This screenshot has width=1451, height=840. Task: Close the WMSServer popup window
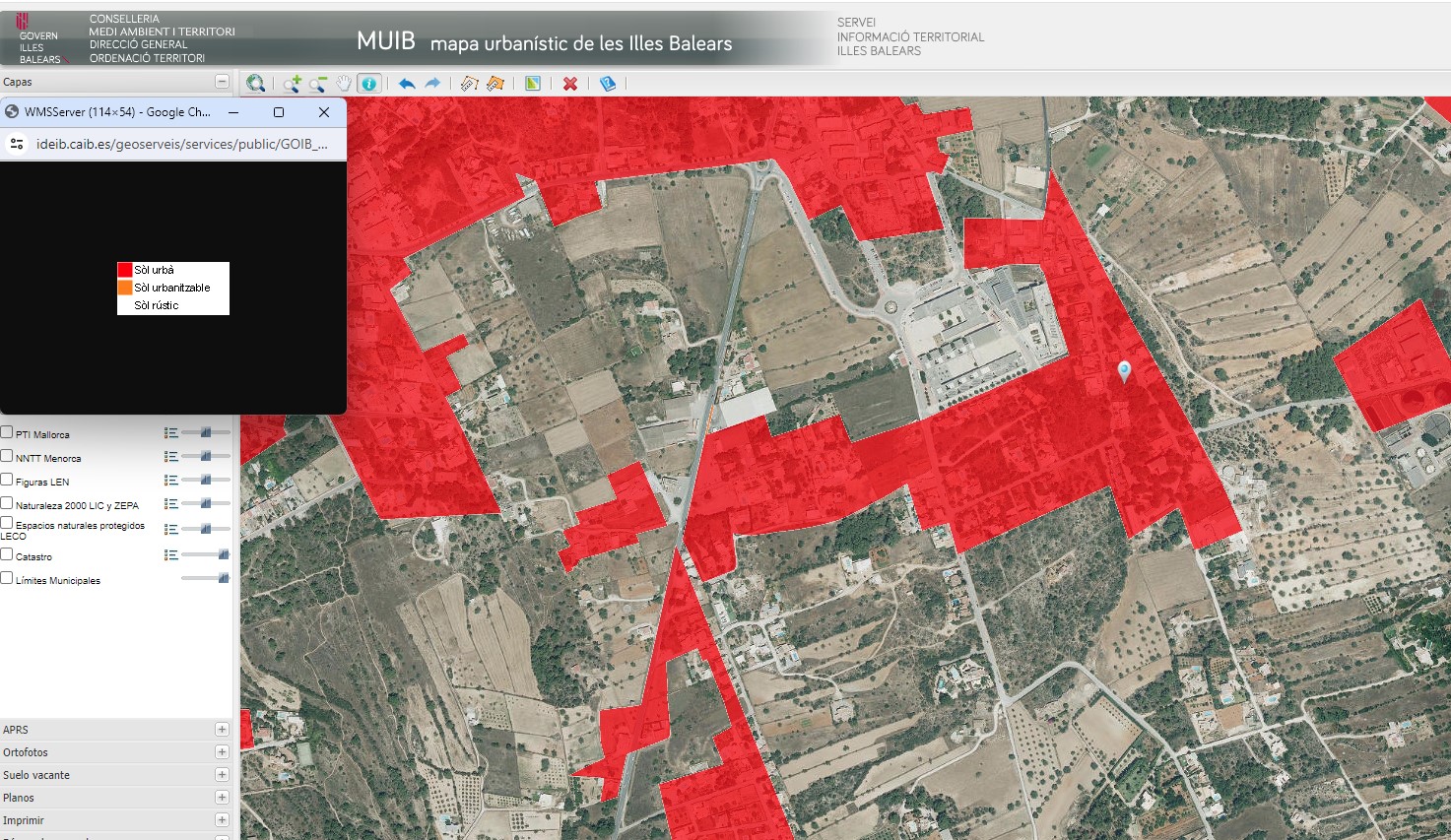click(324, 112)
